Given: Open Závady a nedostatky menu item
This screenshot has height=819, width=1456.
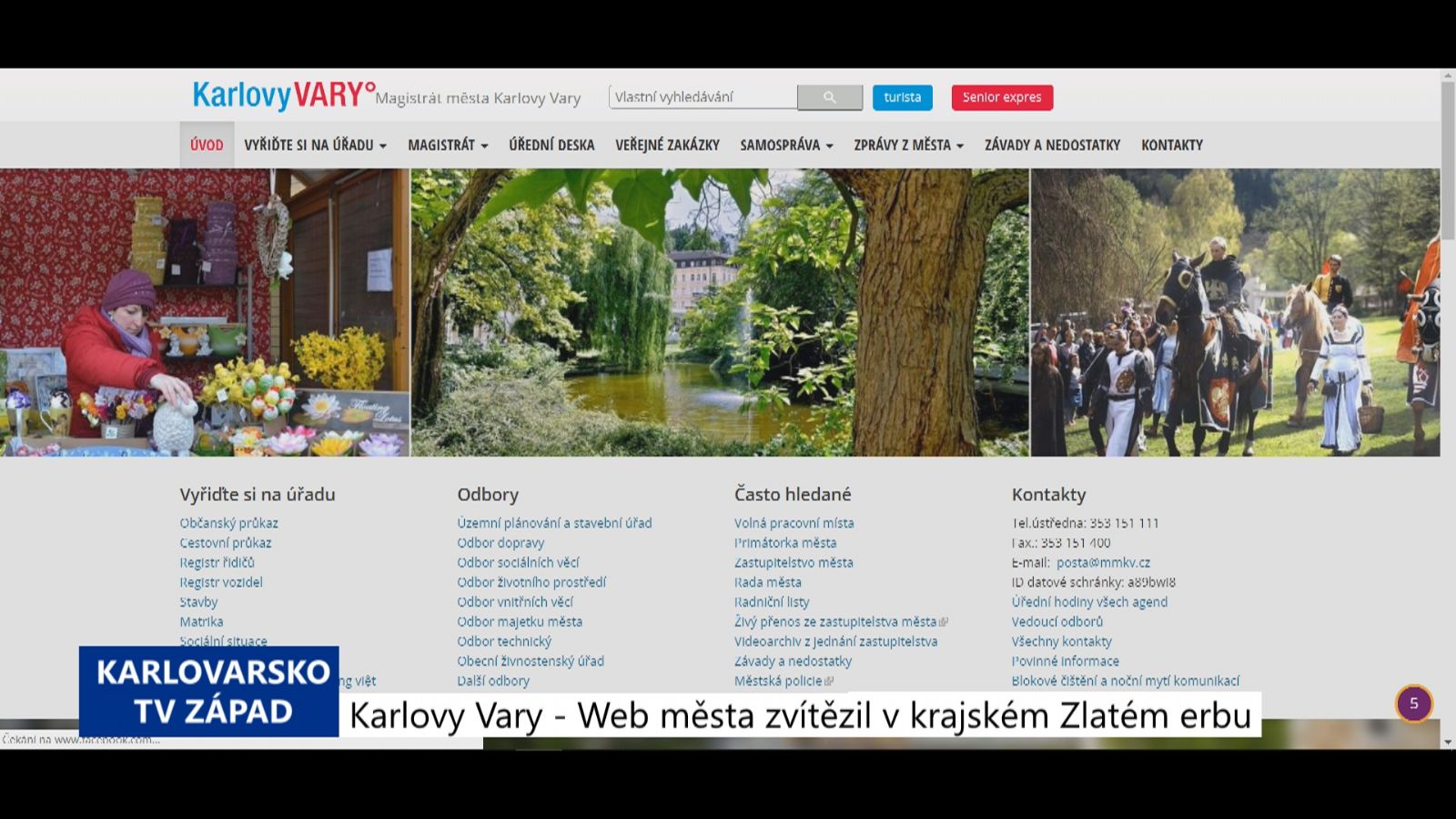Looking at the screenshot, I should [1052, 145].
